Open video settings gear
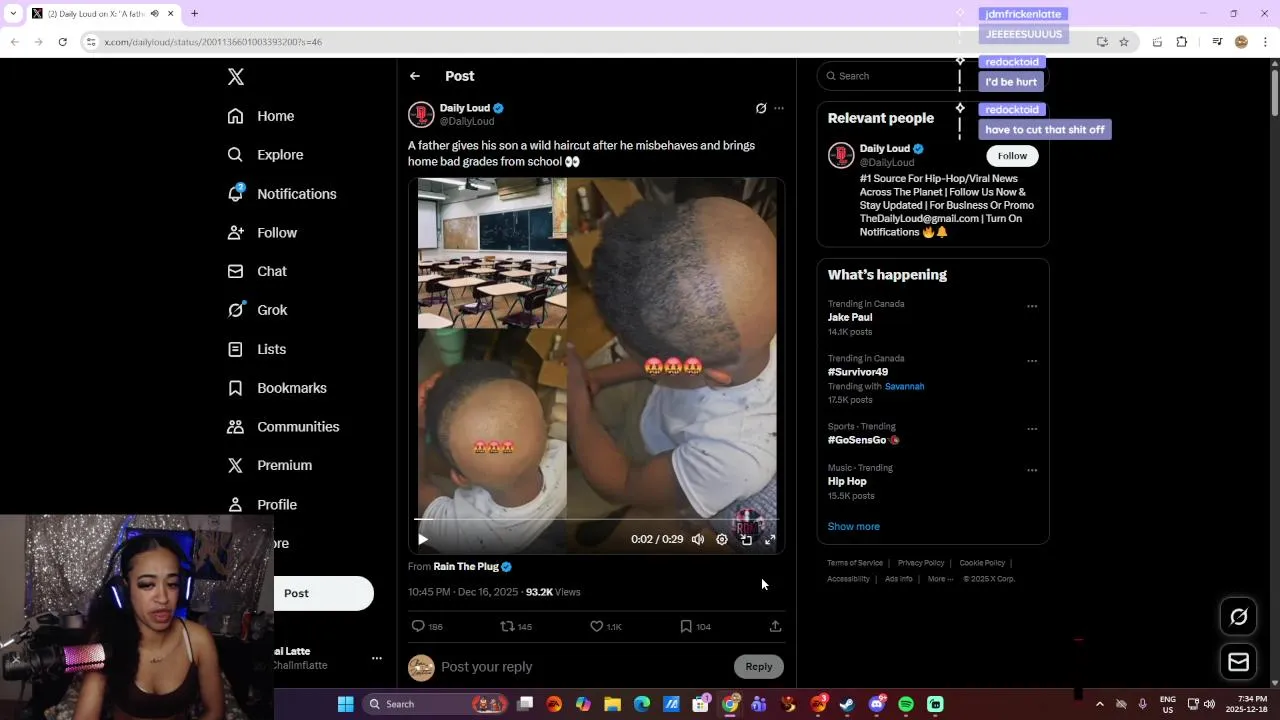 coord(722,539)
